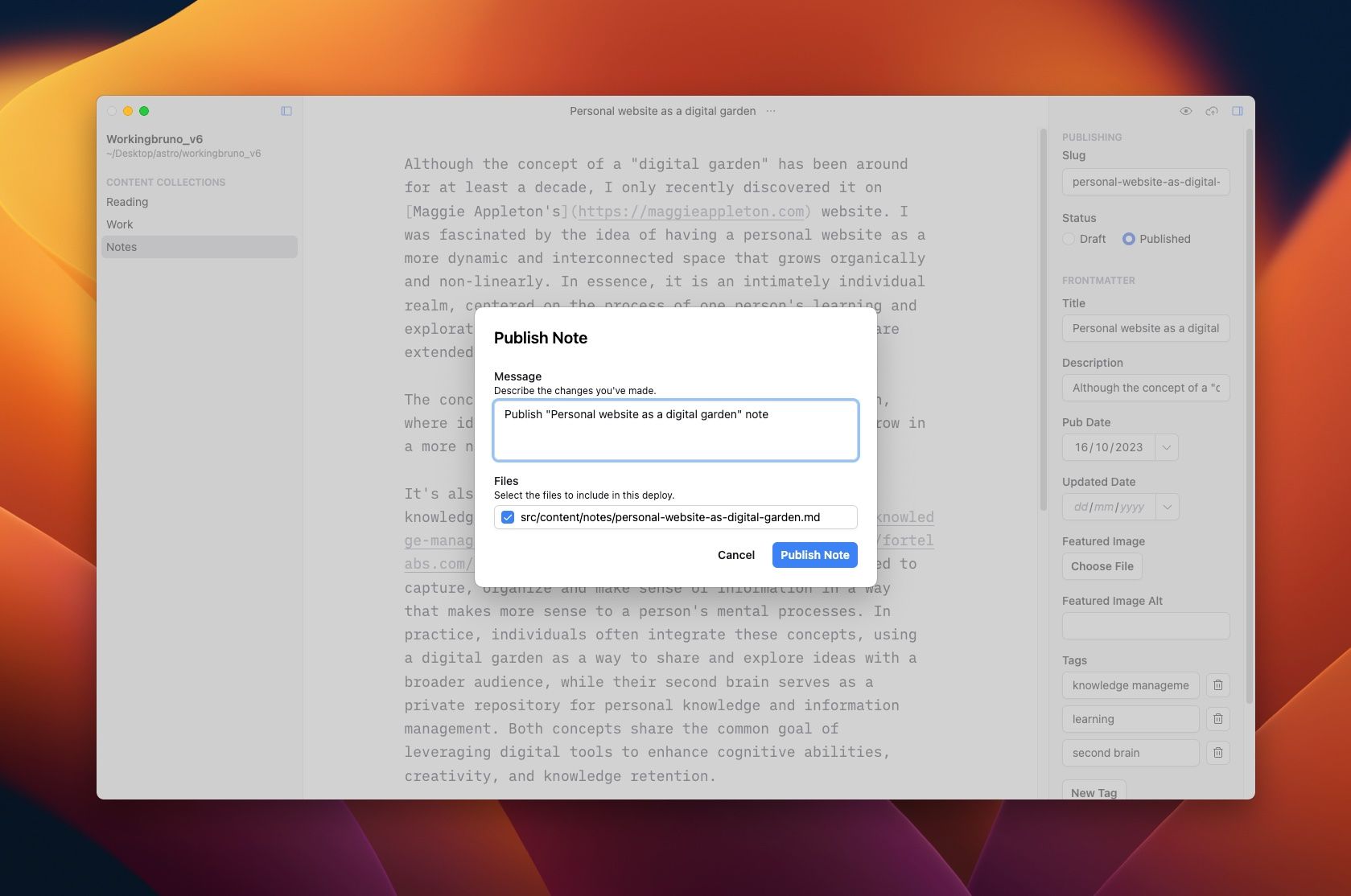1351x896 pixels.
Task: Click the green zoom window button
Action: [x=144, y=111]
